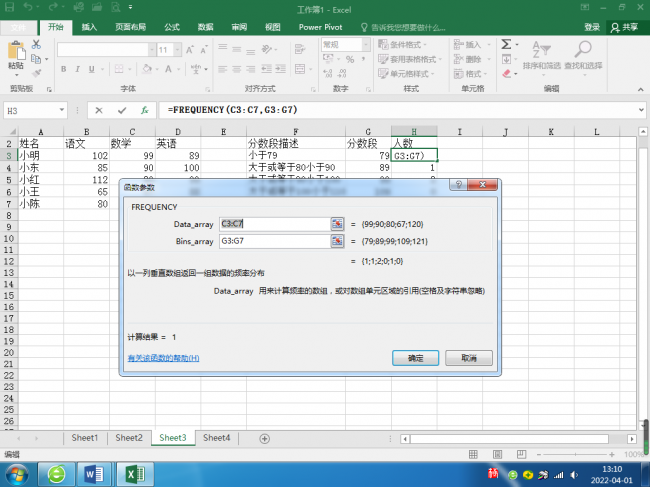The height and width of the screenshot is (487, 650).
Task: Expand the formula bar with chevron
Action: [x=641, y=110]
